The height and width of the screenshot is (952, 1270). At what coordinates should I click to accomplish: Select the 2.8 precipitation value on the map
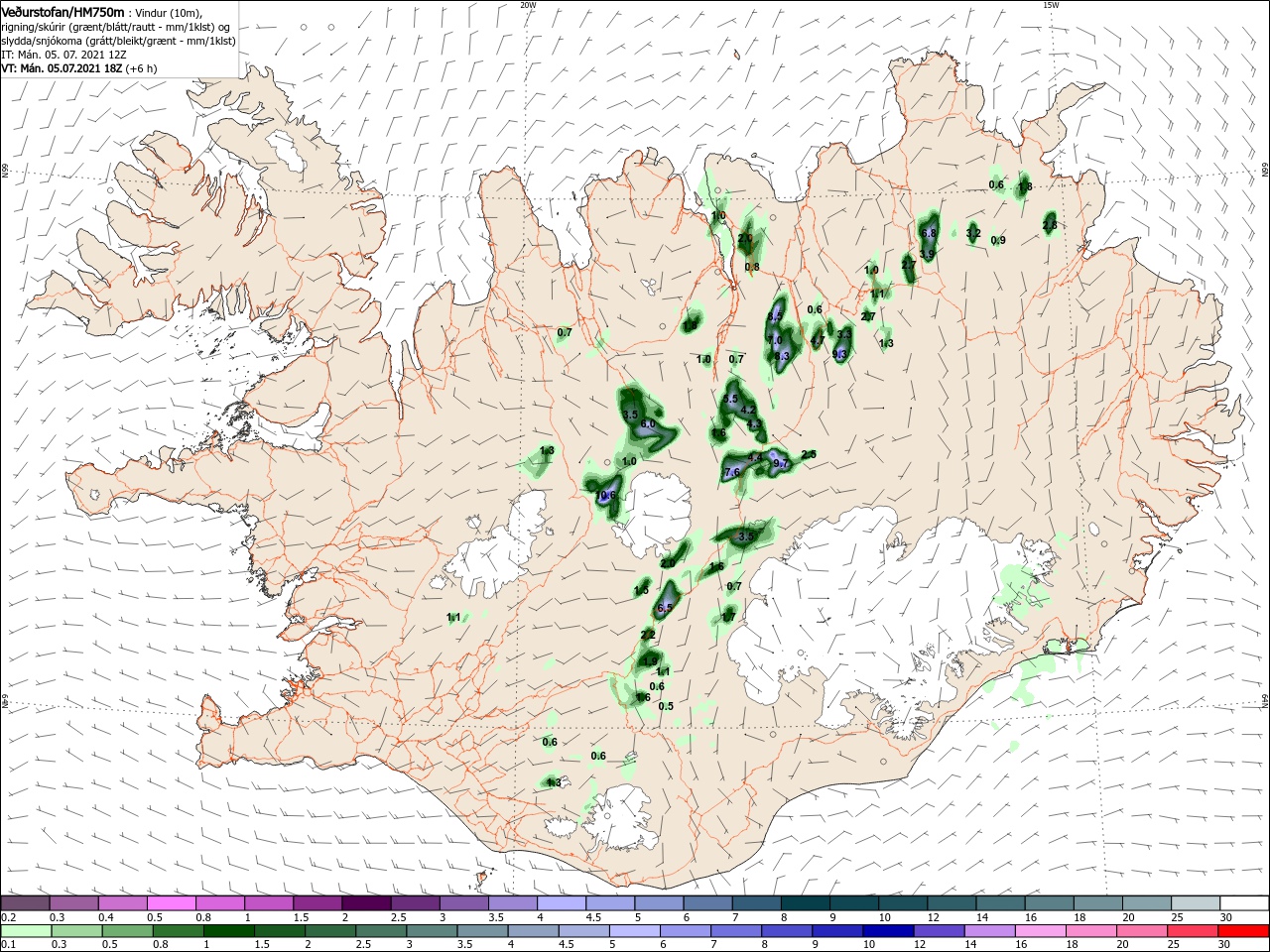coord(1050,225)
